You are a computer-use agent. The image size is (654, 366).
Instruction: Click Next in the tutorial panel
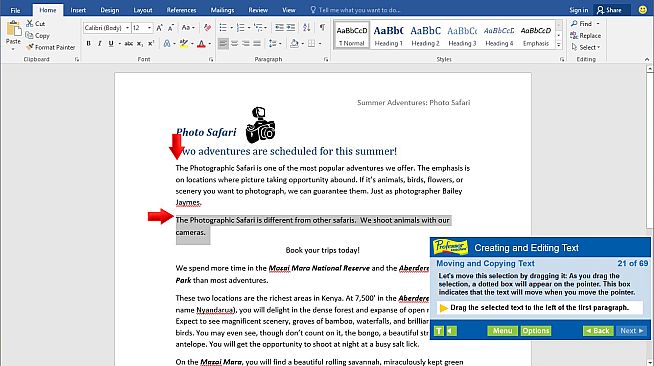[x=631, y=331]
